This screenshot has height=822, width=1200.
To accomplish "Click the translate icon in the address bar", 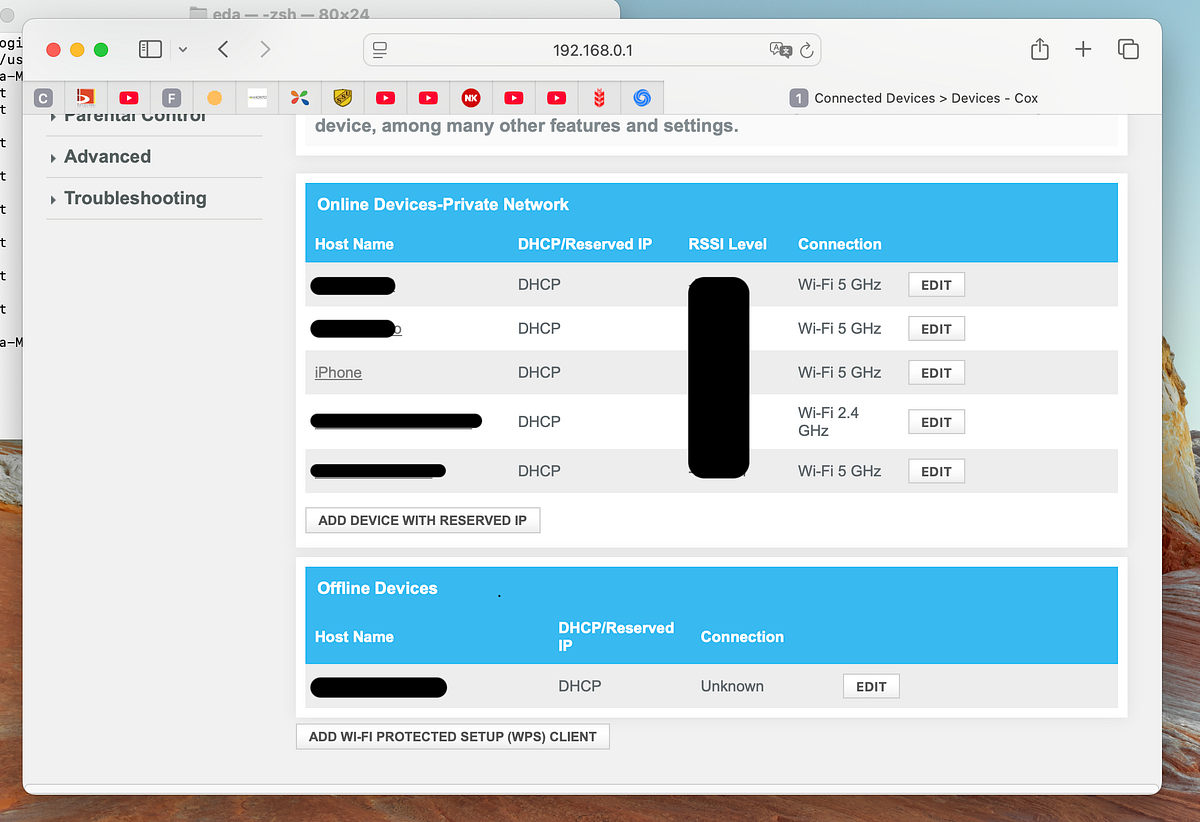I will (780, 50).
